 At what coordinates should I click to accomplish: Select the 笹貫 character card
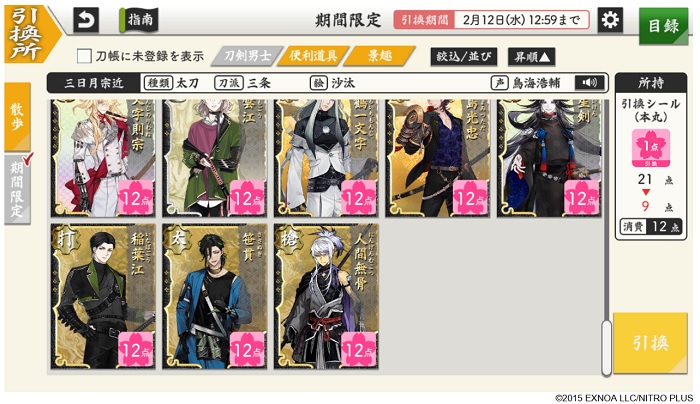click(x=215, y=296)
